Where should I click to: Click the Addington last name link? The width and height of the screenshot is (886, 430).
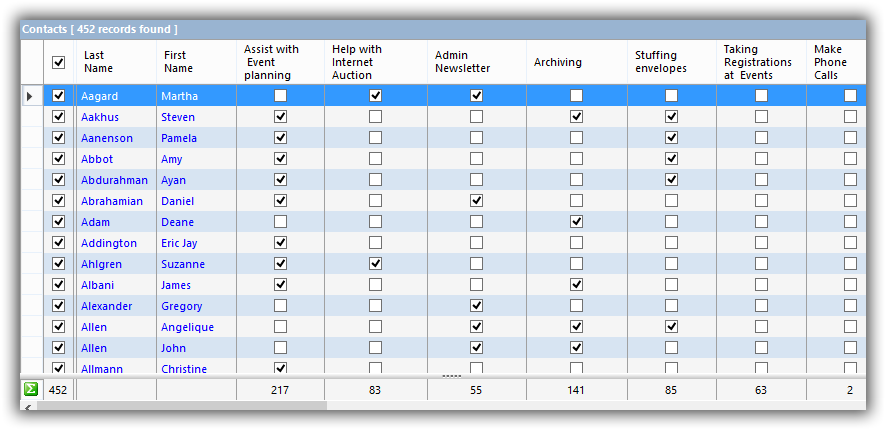pos(109,243)
